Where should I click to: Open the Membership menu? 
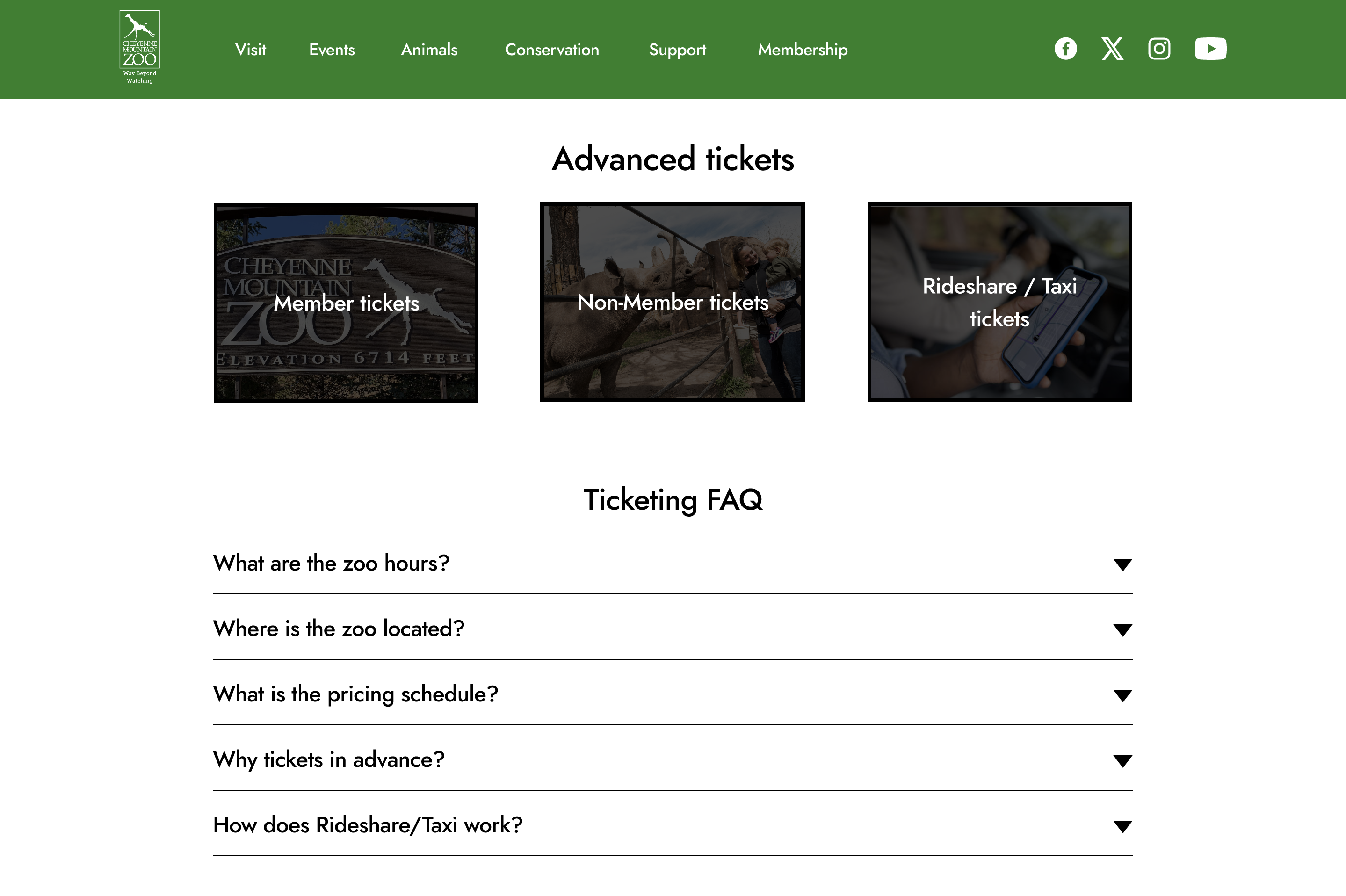pyautogui.click(x=803, y=50)
